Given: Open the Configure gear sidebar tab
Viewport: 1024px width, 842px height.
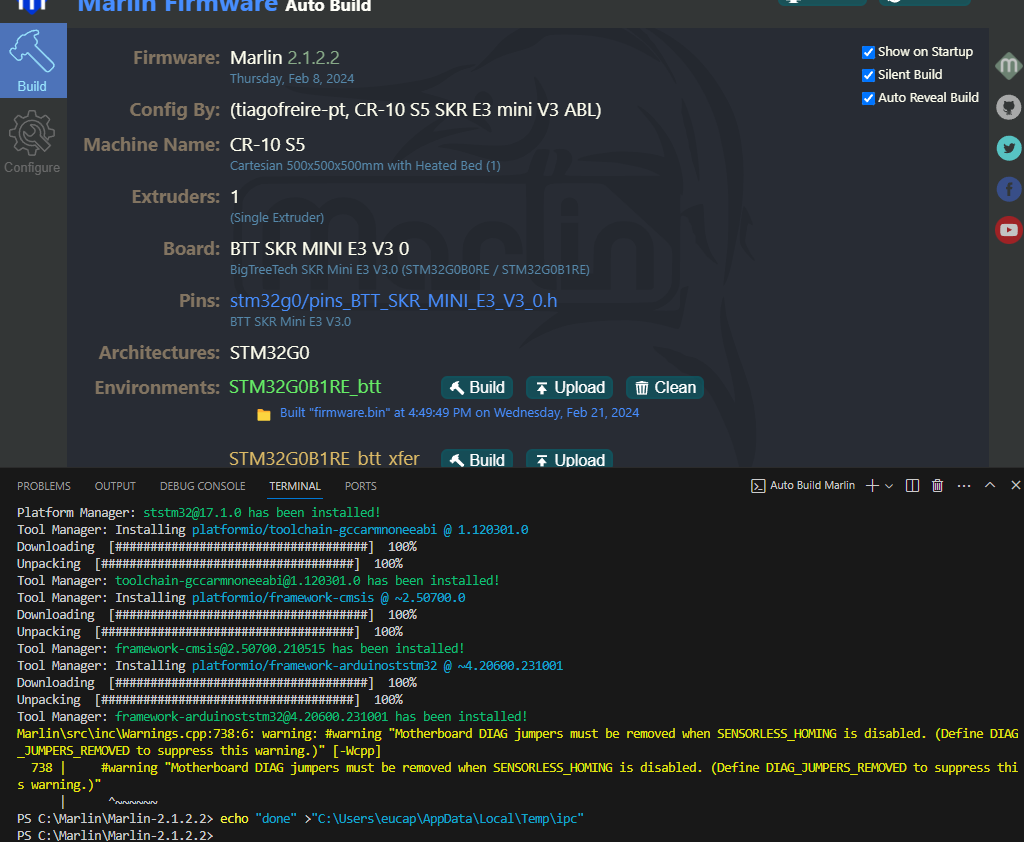Looking at the screenshot, I should pos(33,142).
